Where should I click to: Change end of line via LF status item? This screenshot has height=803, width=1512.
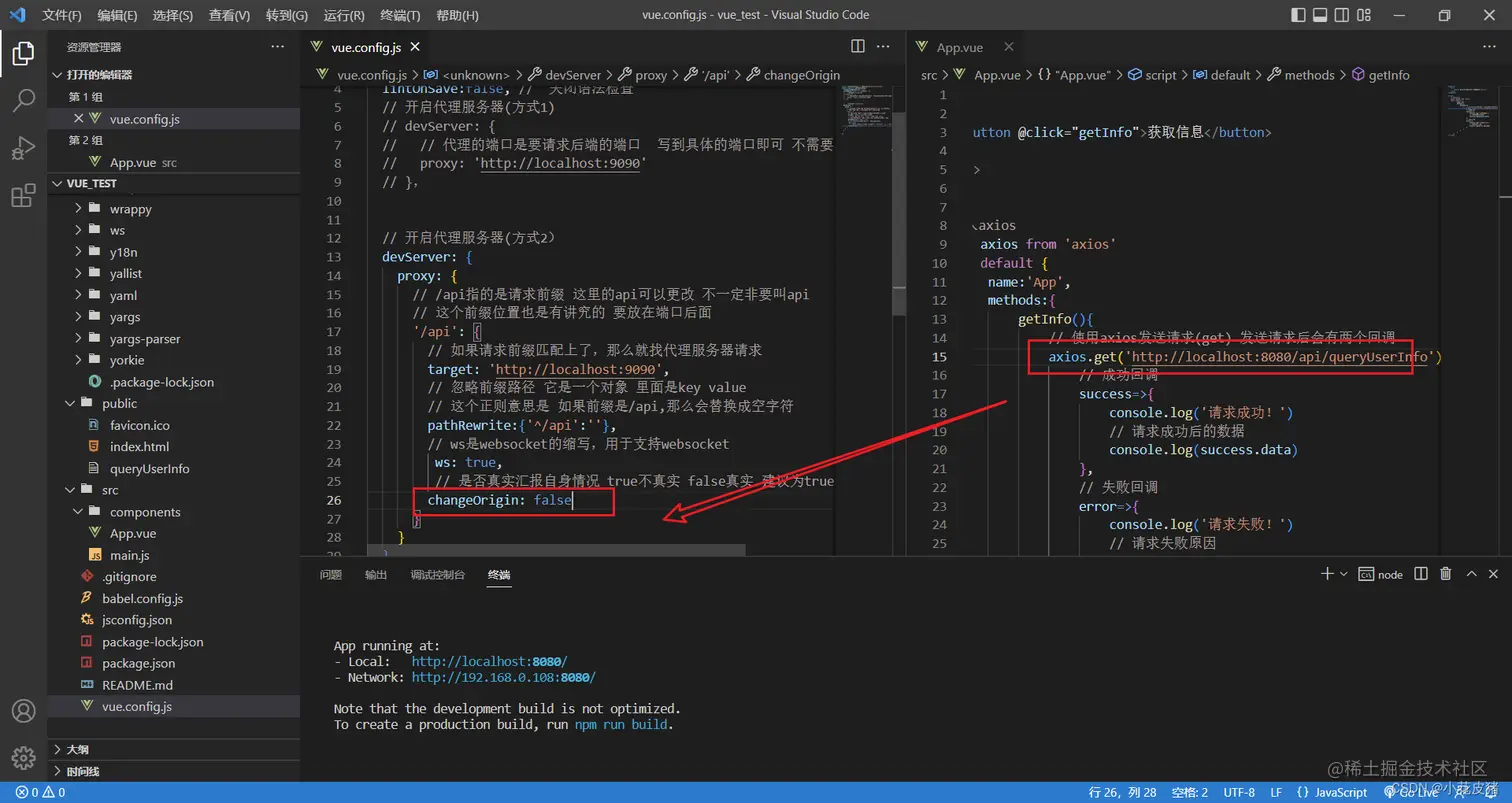pos(1276,792)
